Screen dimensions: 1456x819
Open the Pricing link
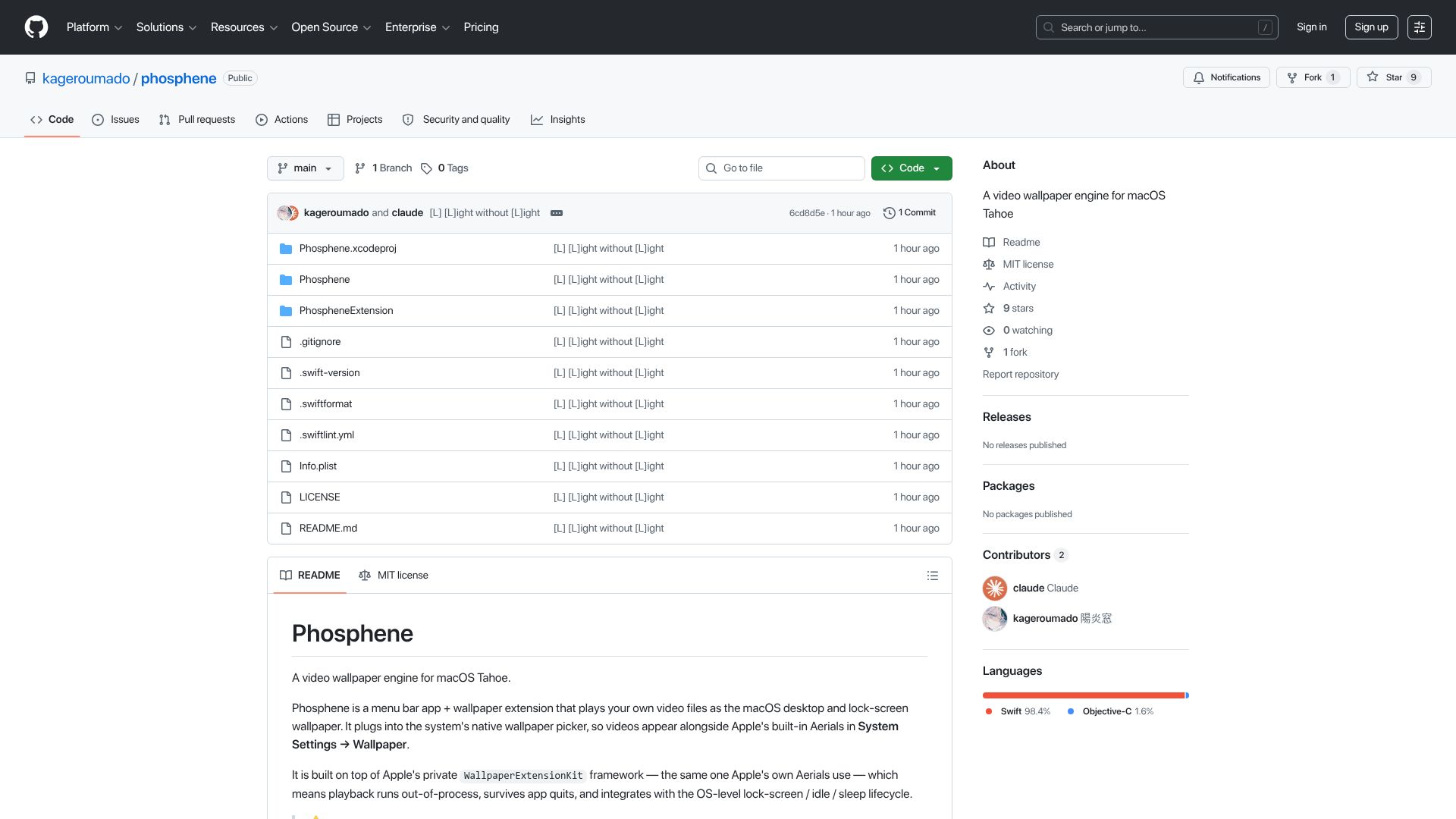[x=481, y=27]
